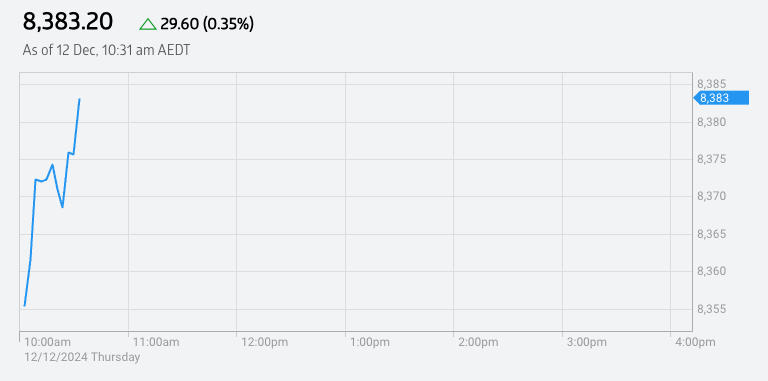768x381 pixels.
Task: Click the starting point of the price line
Action: [x=24, y=306]
